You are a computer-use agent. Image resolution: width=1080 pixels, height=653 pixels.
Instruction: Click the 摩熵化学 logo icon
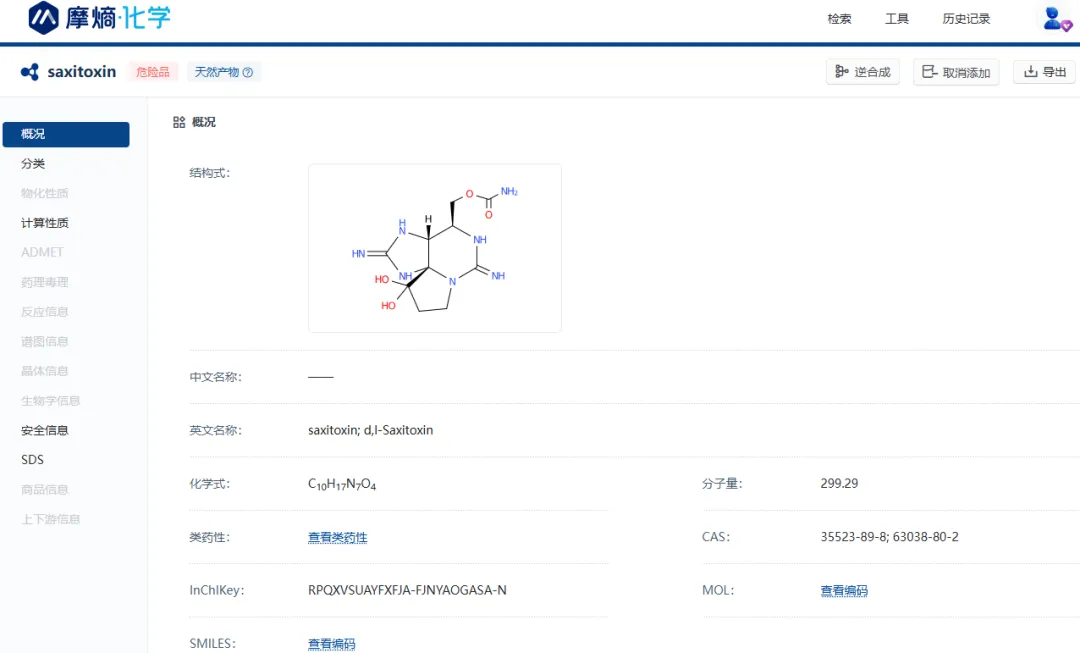pos(43,18)
